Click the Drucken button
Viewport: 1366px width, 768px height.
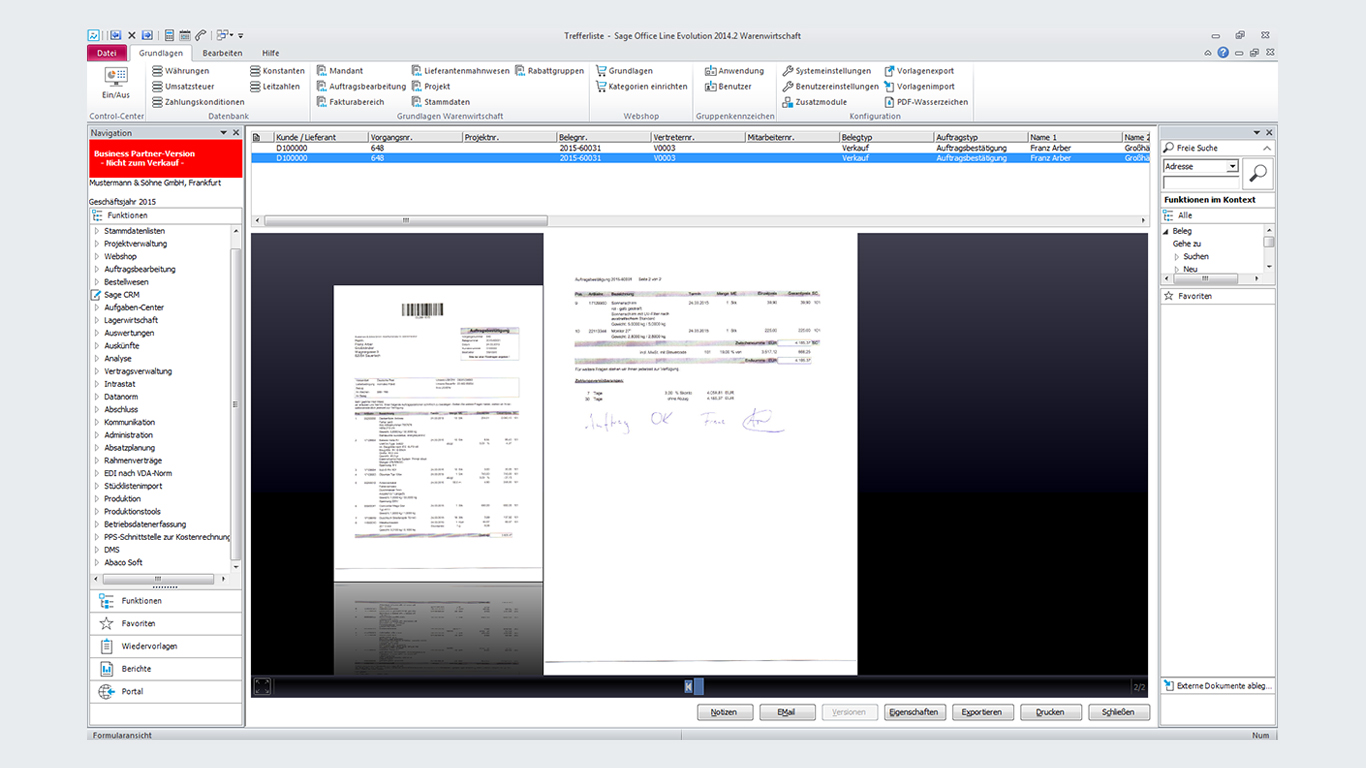(x=1051, y=712)
